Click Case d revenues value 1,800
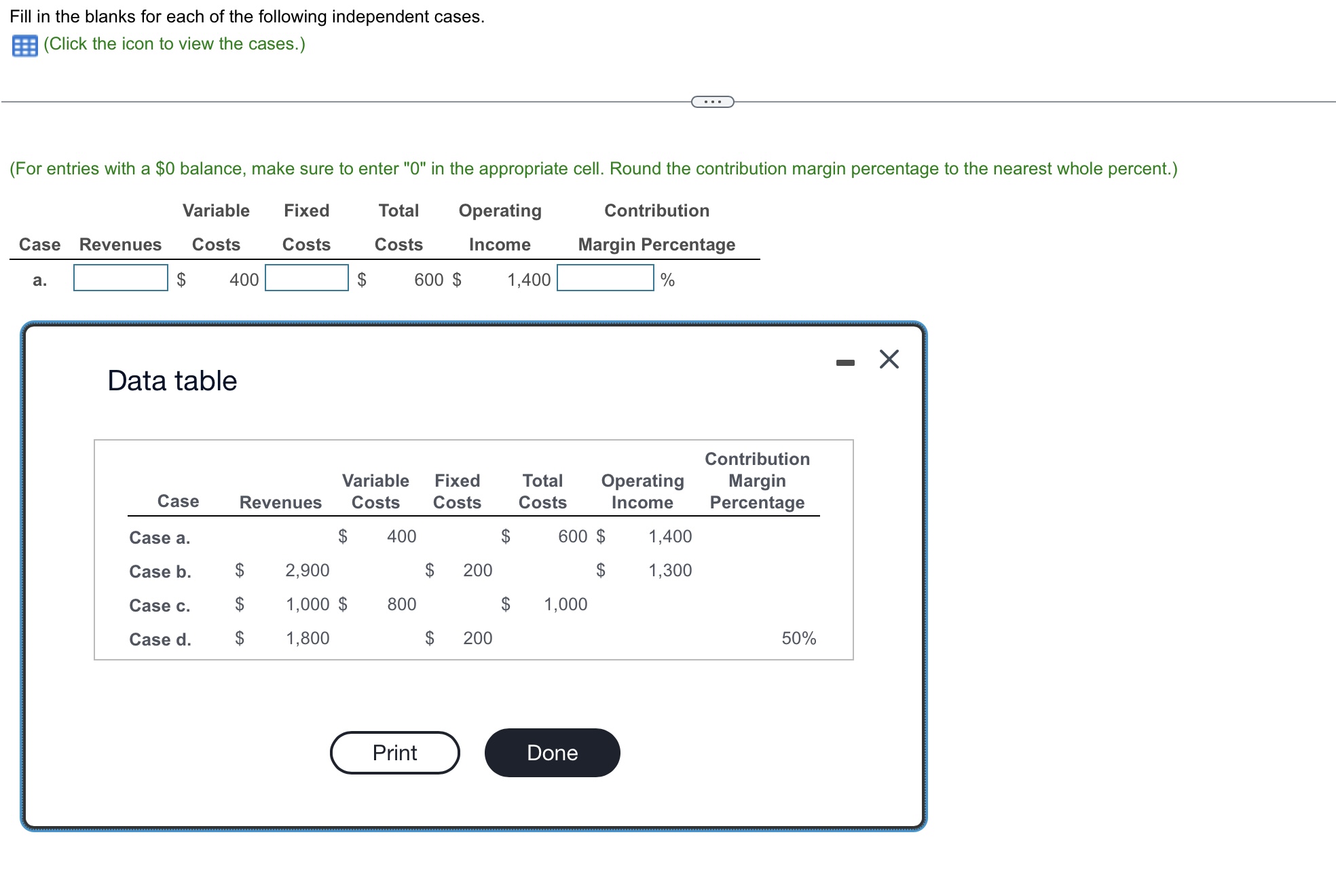The height and width of the screenshot is (896, 1336). [307, 638]
